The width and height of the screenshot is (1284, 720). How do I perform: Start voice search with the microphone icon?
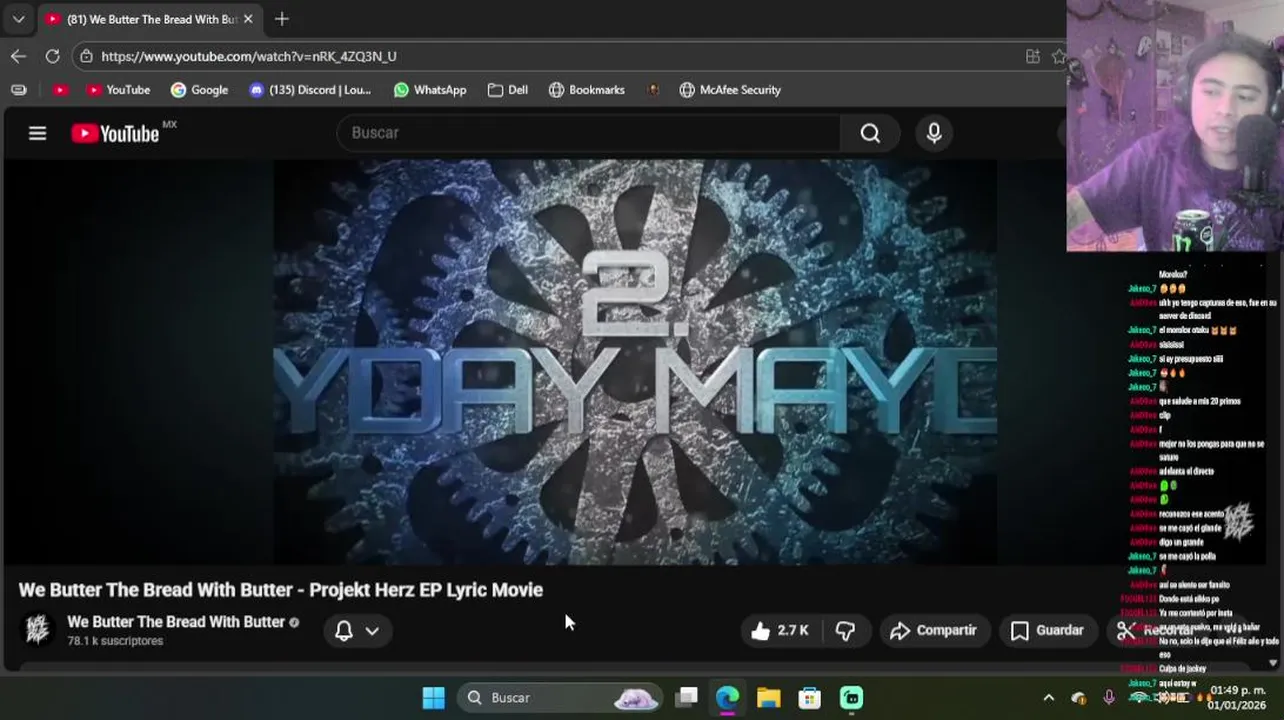[x=934, y=133]
